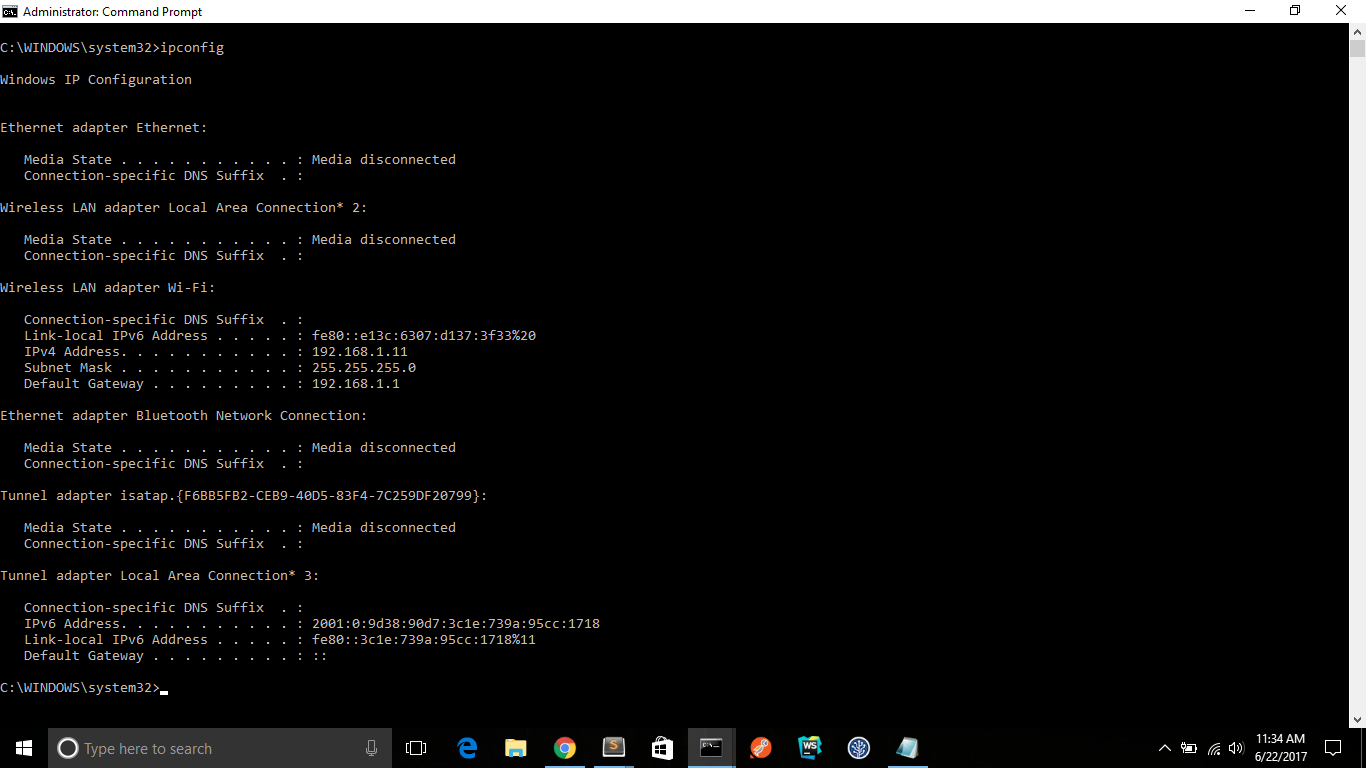Click the scrollbar down arrow
1366x768 pixels.
[1357, 719]
